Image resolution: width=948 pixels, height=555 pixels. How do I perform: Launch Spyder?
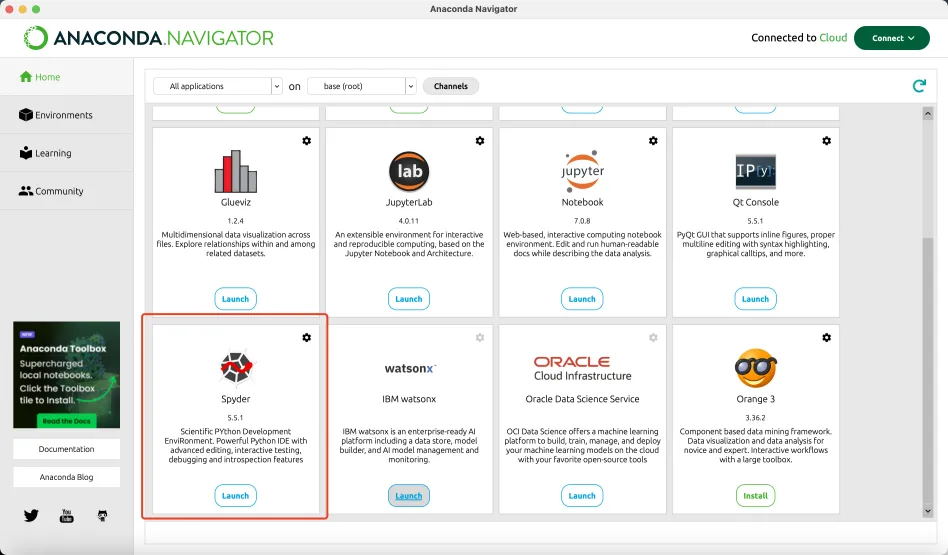236,496
